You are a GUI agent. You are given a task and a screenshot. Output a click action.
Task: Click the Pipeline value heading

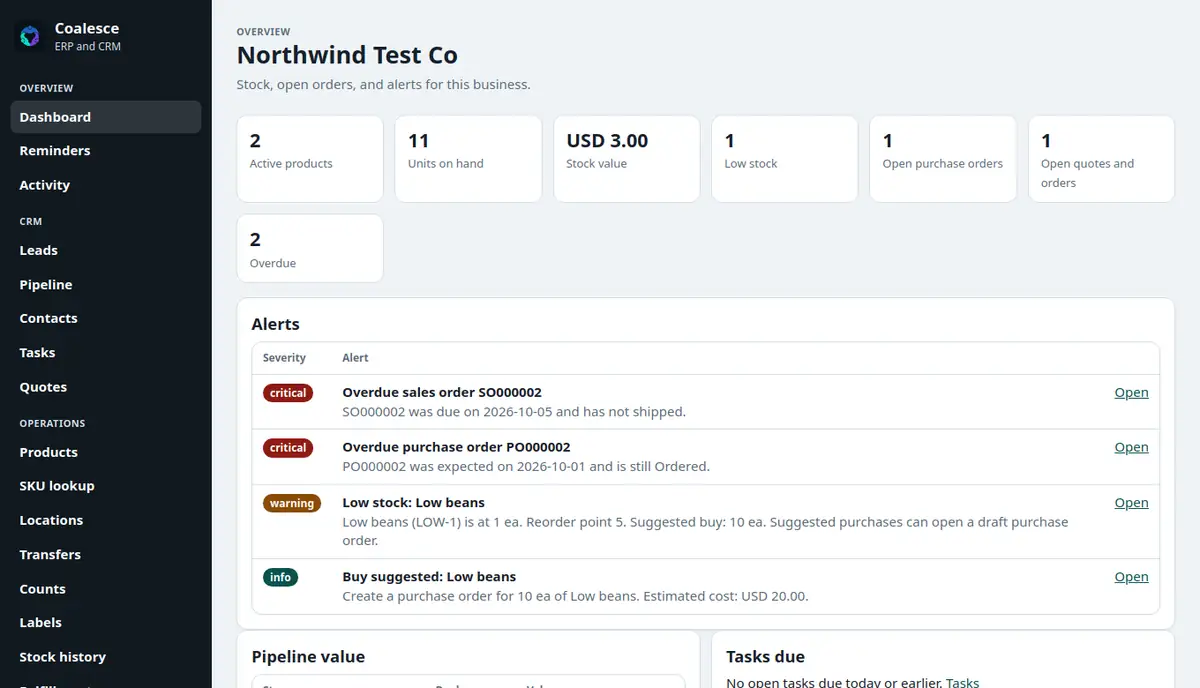pos(308,657)
